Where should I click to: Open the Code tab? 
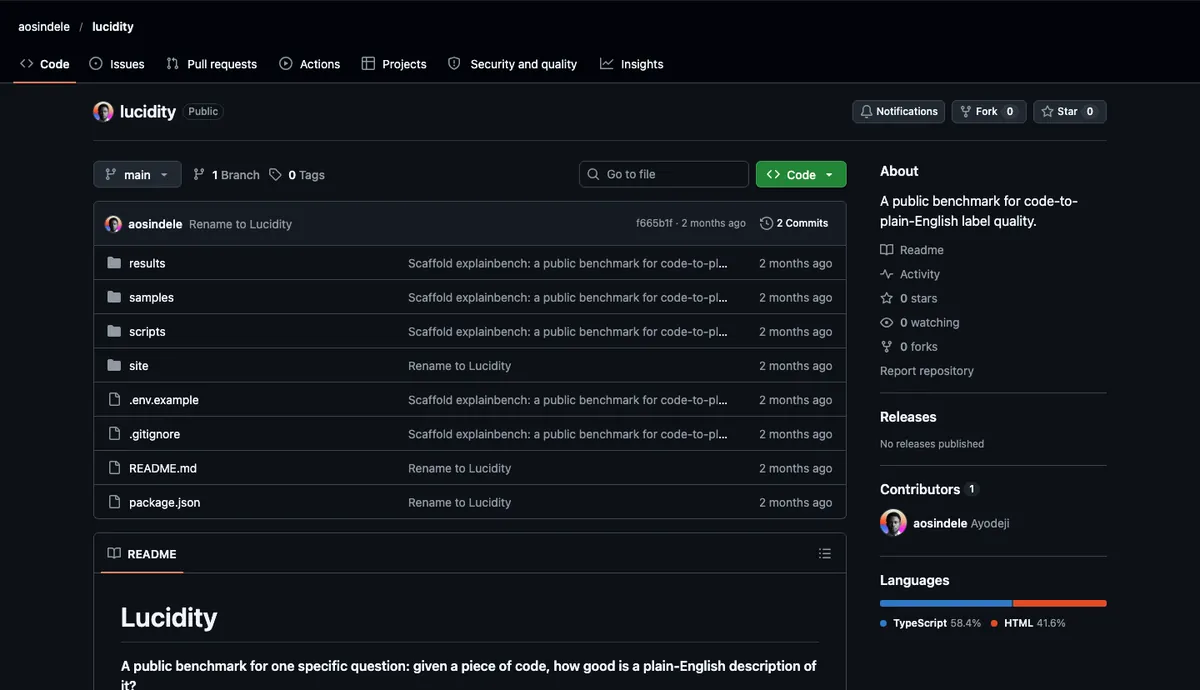pyautogui.click(x=45, y=64)
